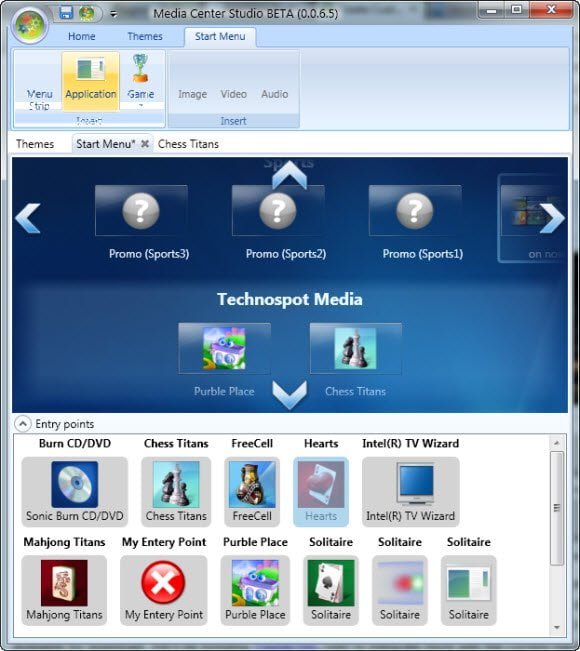This screenshot has height=651, width=580.
Task: Collapse the Entry points section
Action: pos(22,424)
